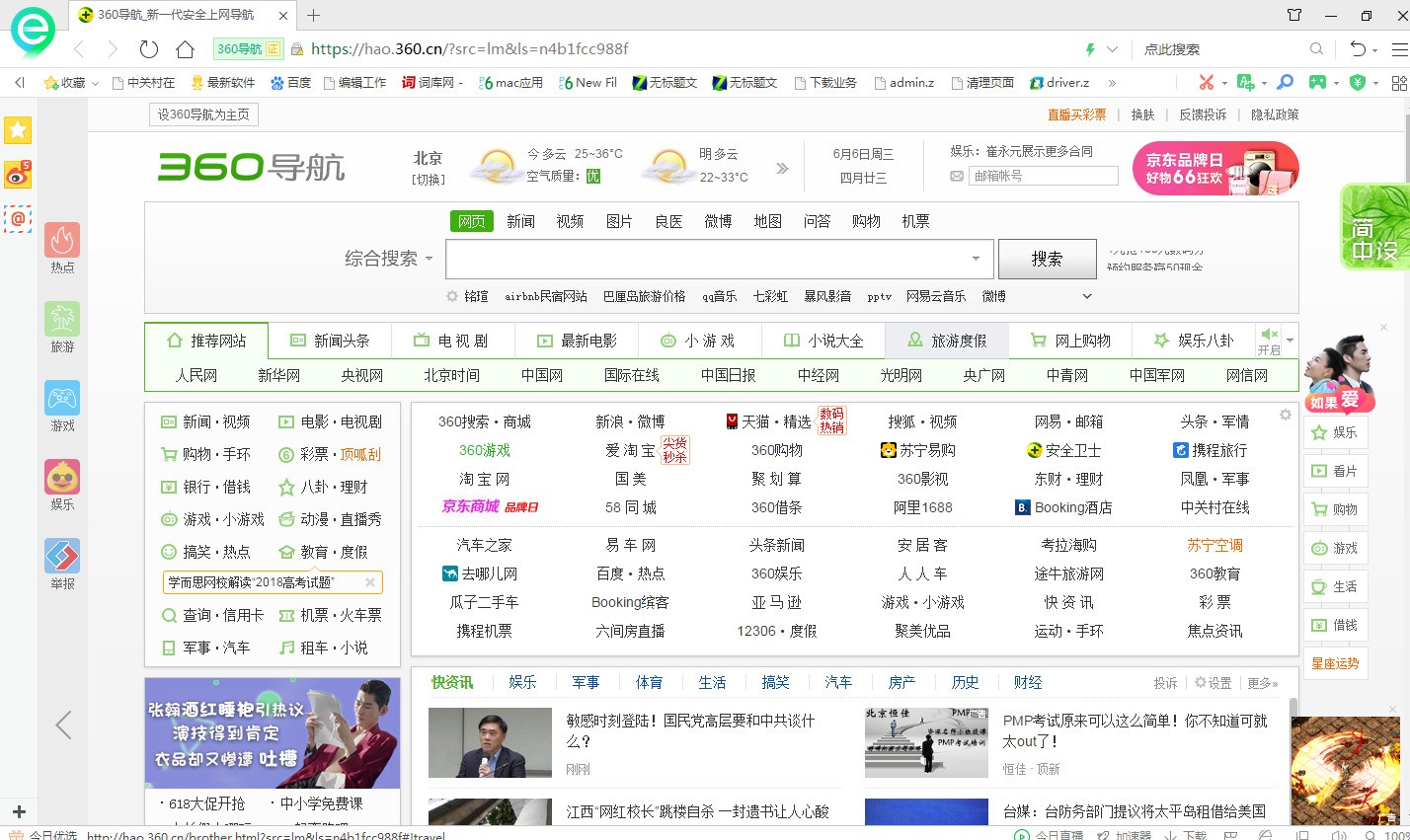1410x840 pixels.
Task: Open the green translate tool in the toolbar
Action: click(1244, 82)
